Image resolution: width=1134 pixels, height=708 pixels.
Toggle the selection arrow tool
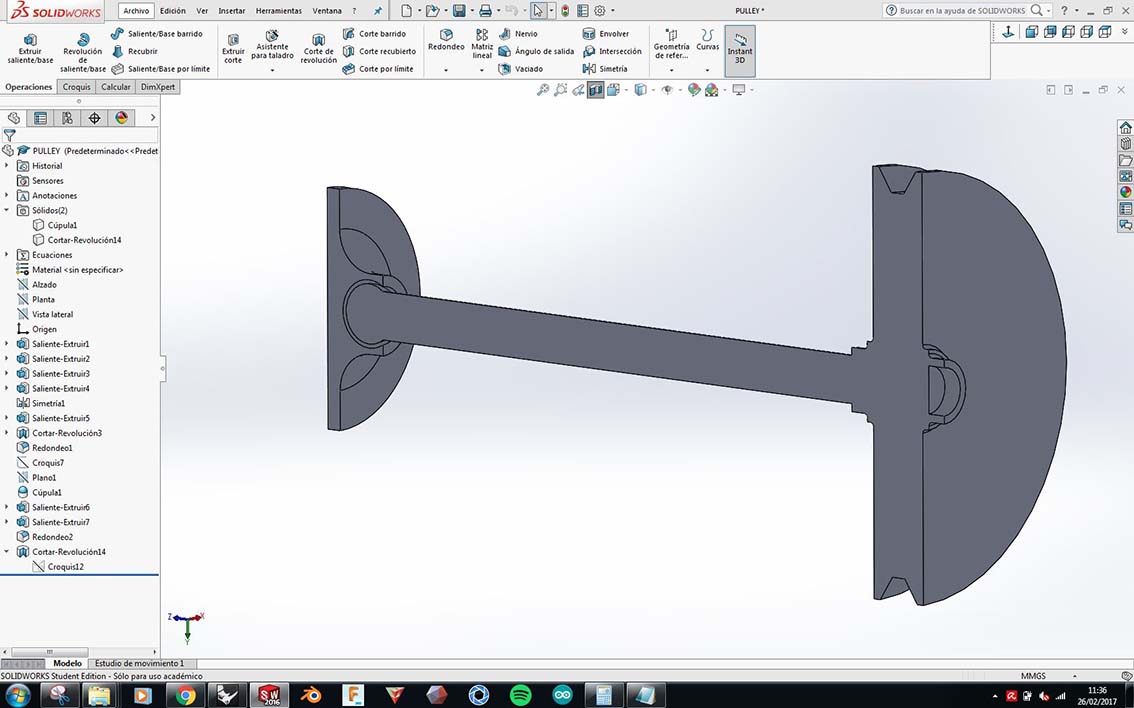click(x=537, y=11)
